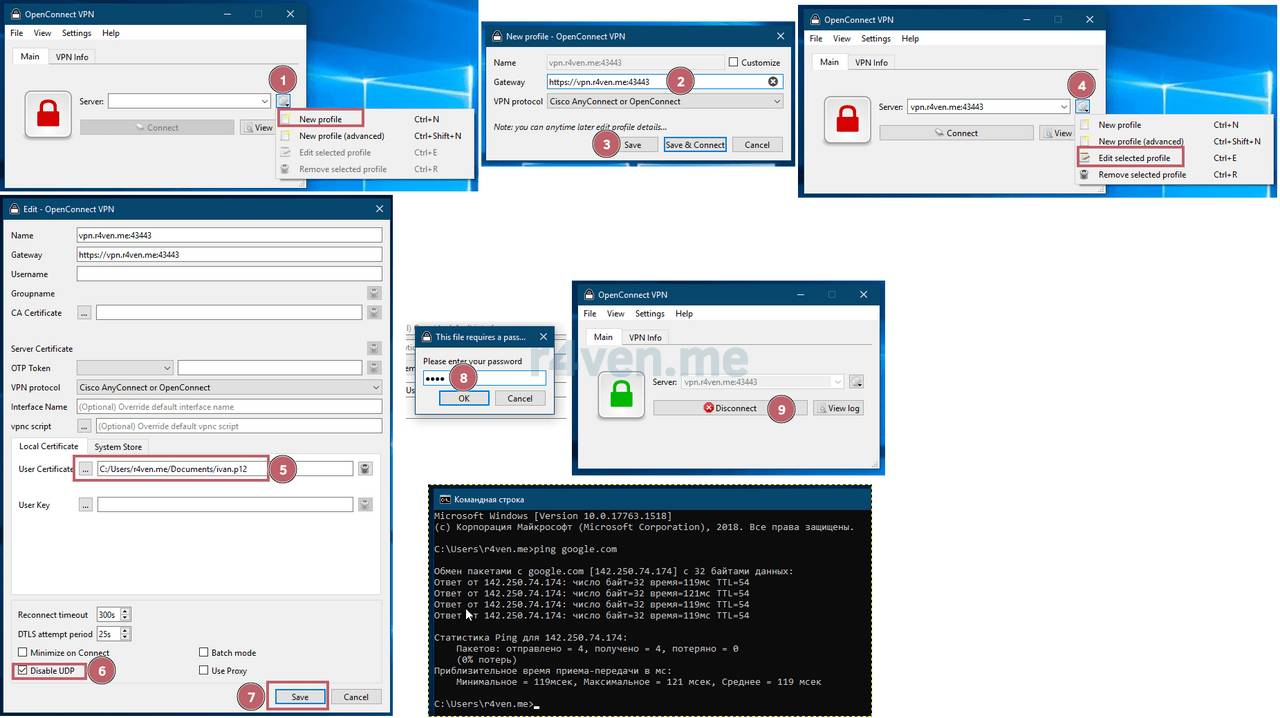Click the green padlock connection status icon
The image size is (1280, 718).
(621, 395)
